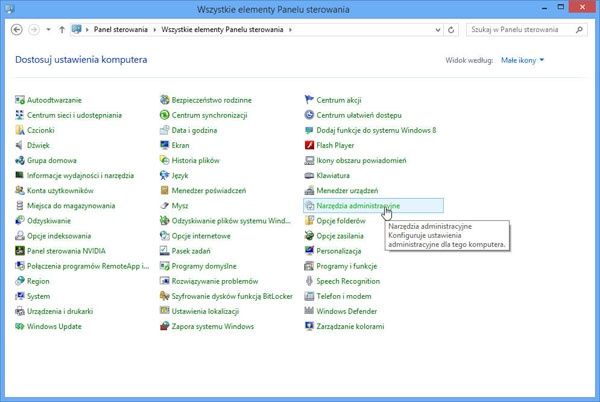Image resolution: width=600 pixels, height=402 pixels.
Task: Open Menedżer poświadczeń
Action: (209, 190)
